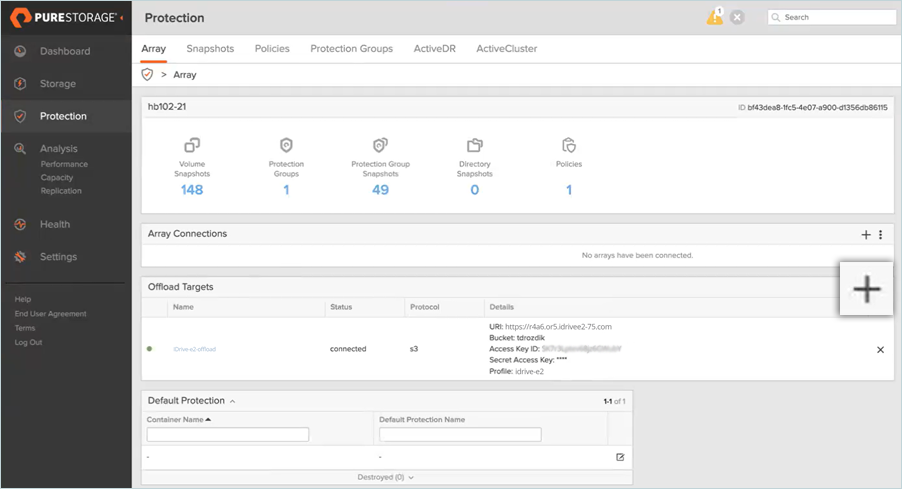Add an array connection with plus icon
Viewport: 902px width, 489px height.
click(x=866, y=234)
